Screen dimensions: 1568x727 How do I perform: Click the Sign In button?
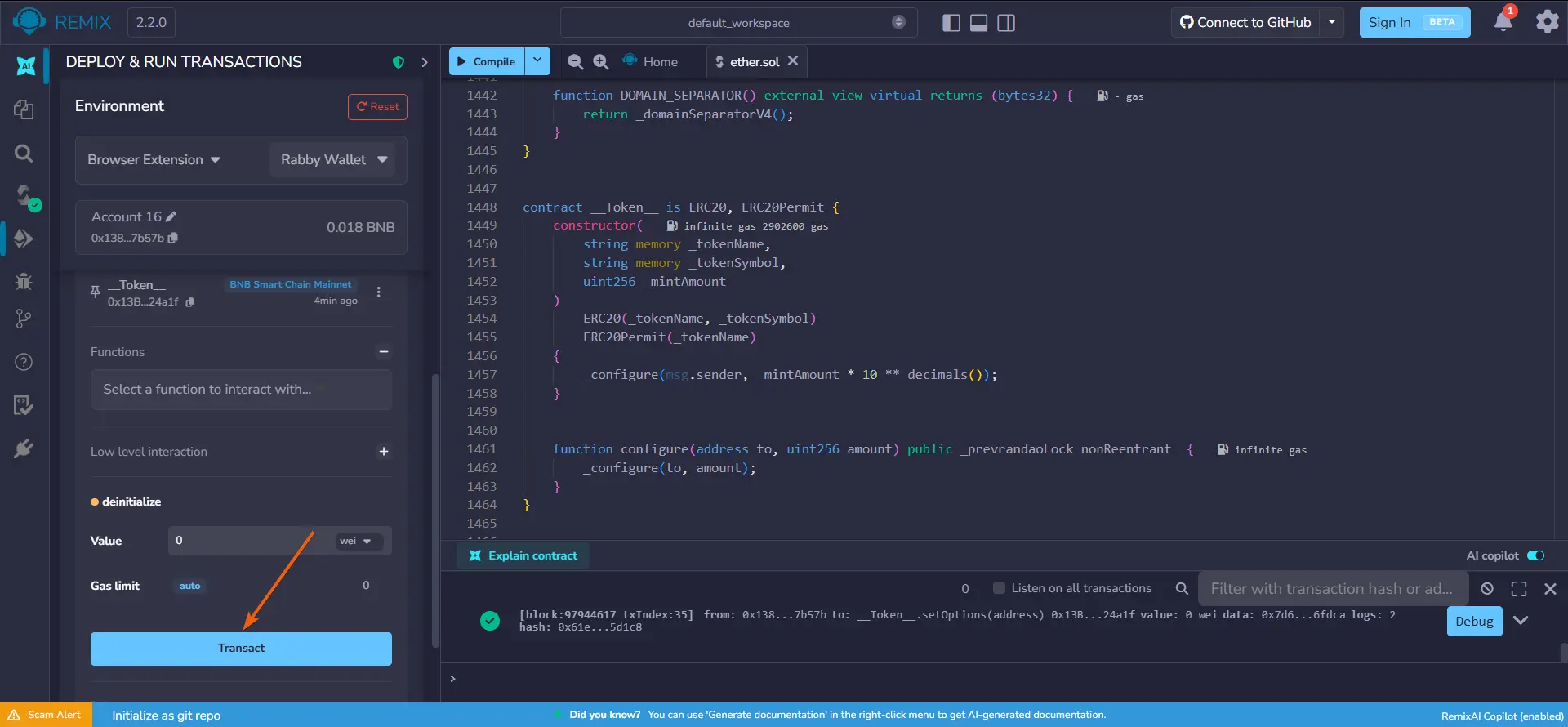pyautogui.click(x=1414, y=22)
